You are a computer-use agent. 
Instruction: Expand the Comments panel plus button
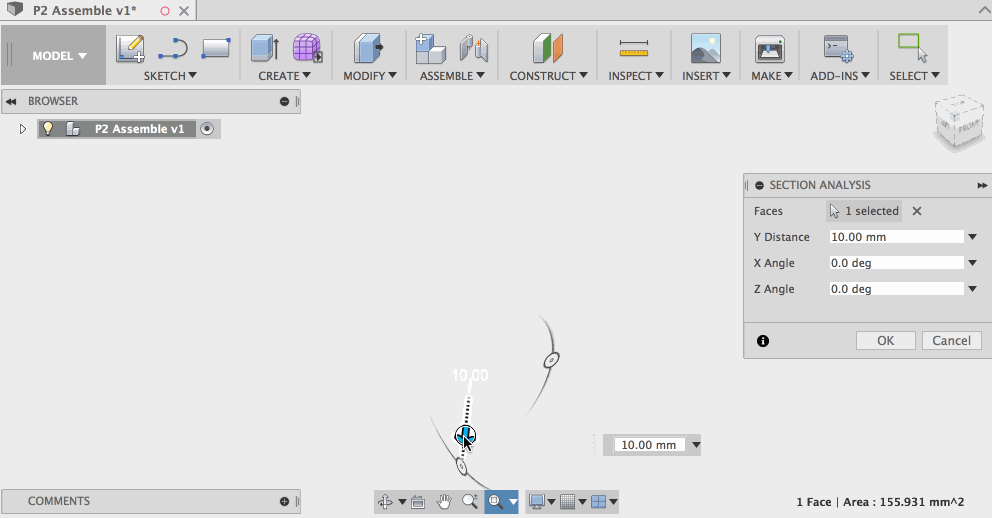pos(284,502)
